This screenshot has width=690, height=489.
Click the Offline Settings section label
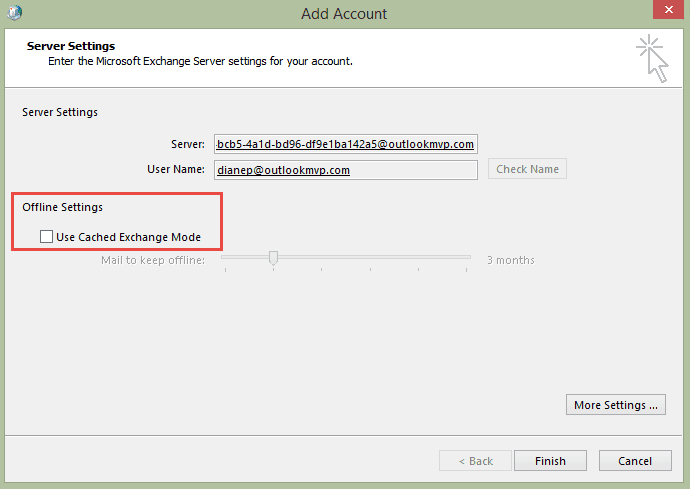[62, 207]
